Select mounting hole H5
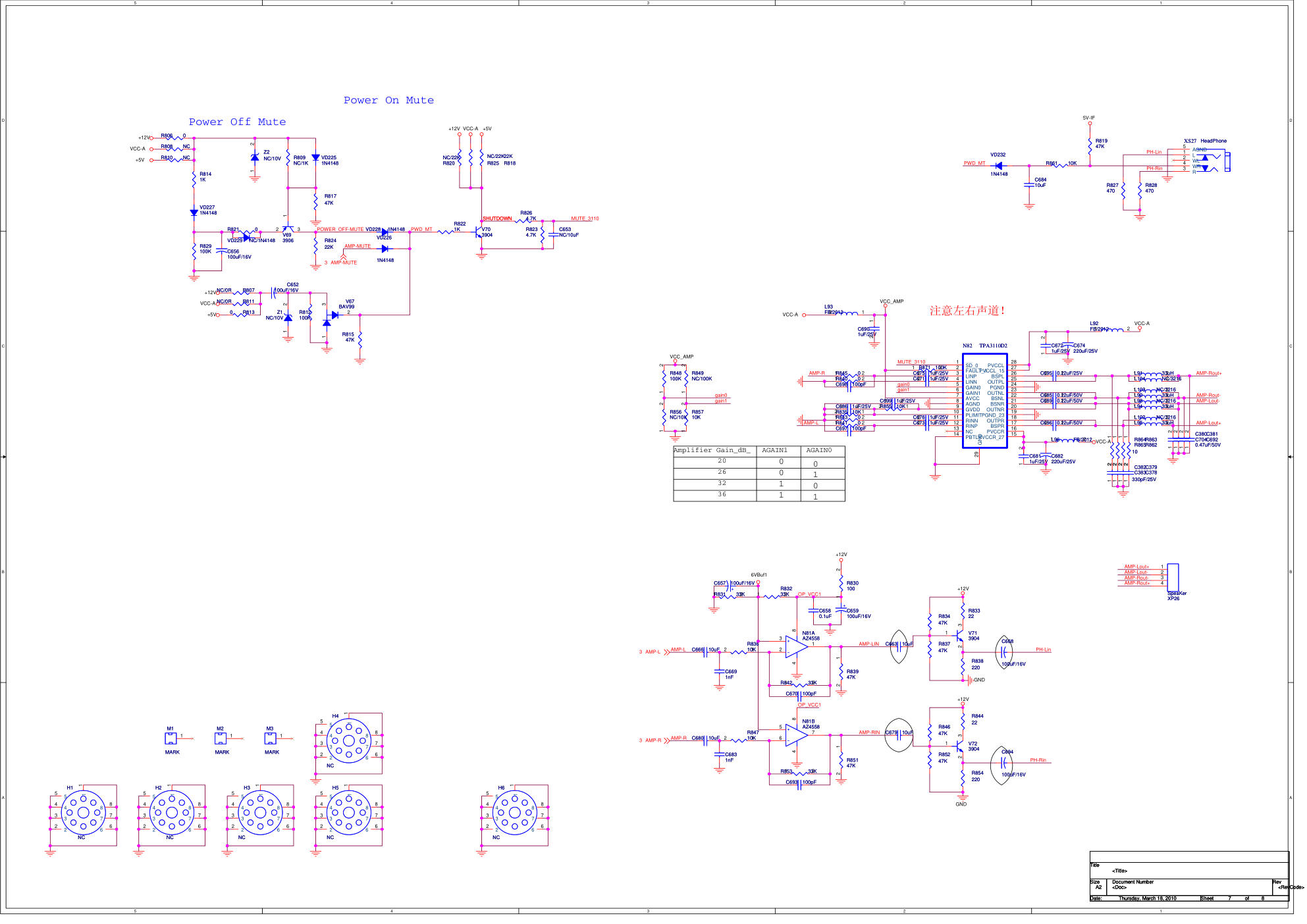The image size is (1307, 924). tap(349, 813)
